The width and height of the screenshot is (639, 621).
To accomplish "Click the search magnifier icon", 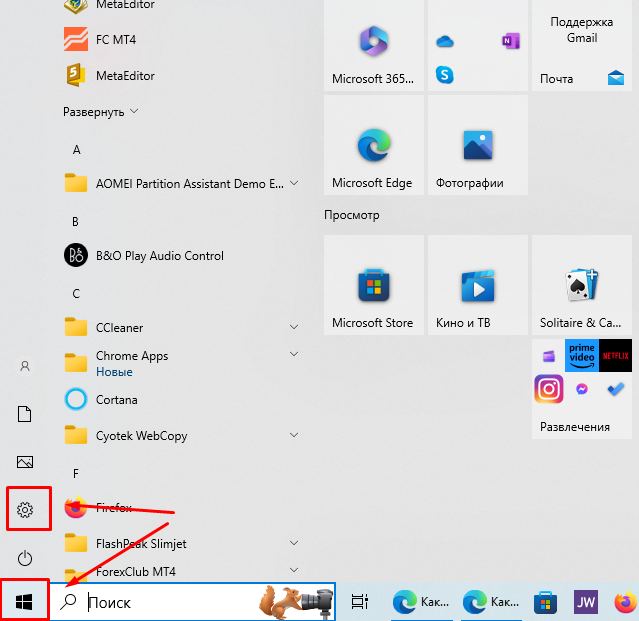I will [x=68, y=602].
